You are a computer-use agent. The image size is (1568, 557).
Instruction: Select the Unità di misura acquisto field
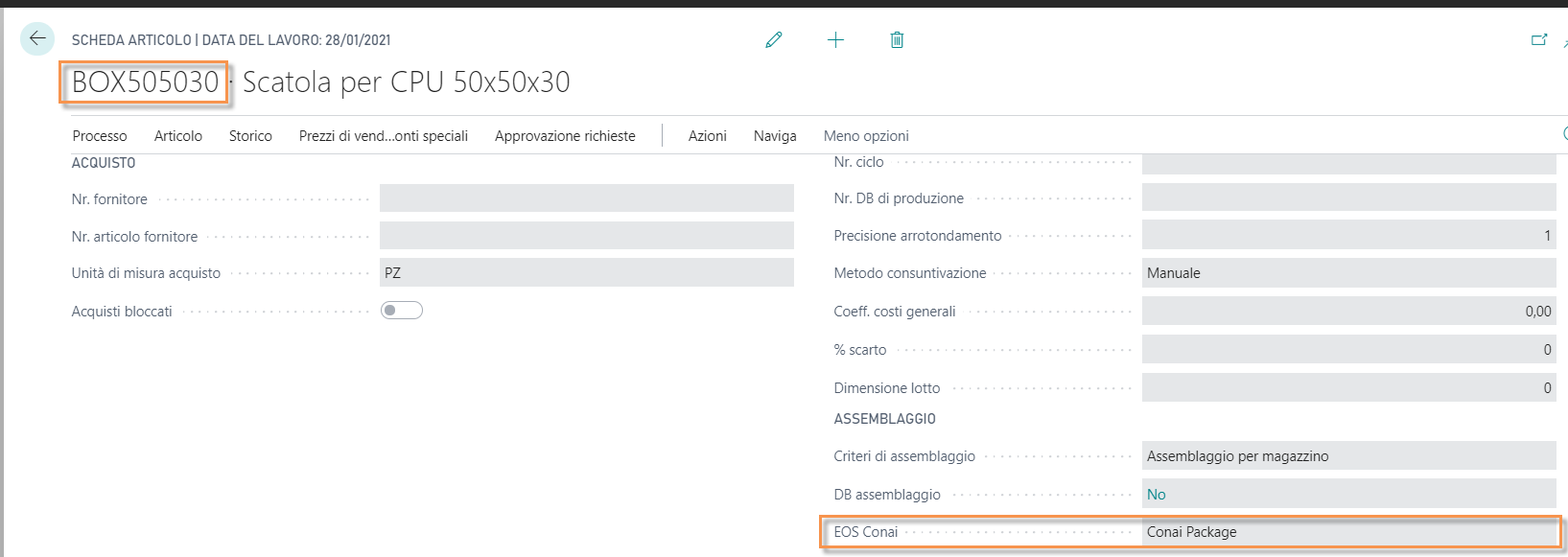point(586,273)
